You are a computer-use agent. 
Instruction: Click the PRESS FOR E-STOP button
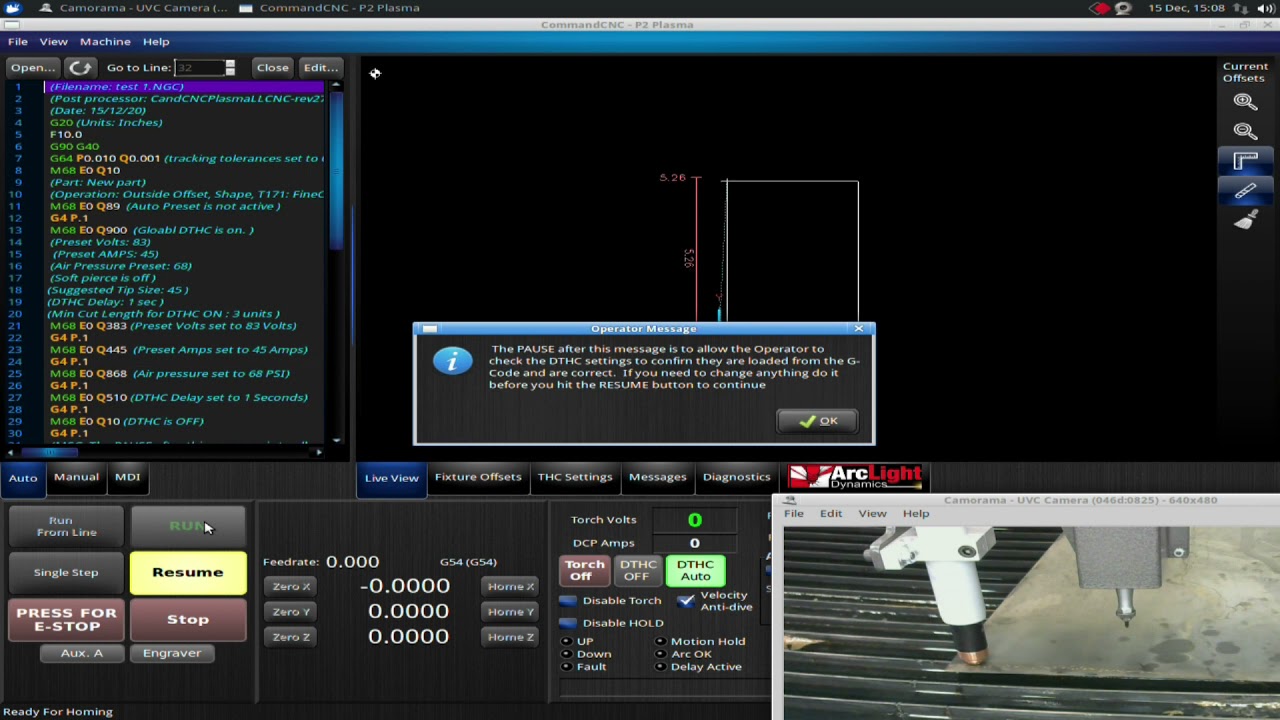point(66,620)
